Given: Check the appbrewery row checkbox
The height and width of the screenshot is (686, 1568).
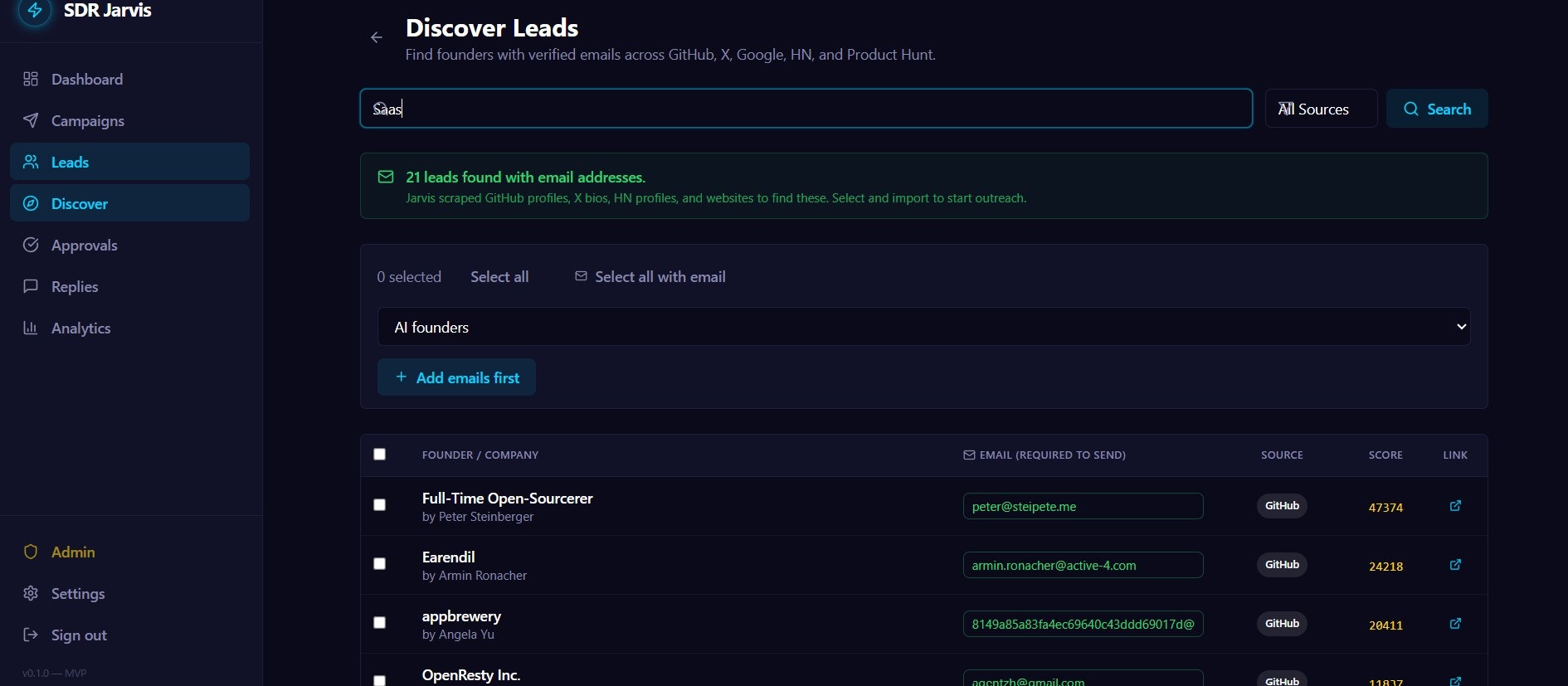Looking at the screenshot, I should tap(380, 623).
